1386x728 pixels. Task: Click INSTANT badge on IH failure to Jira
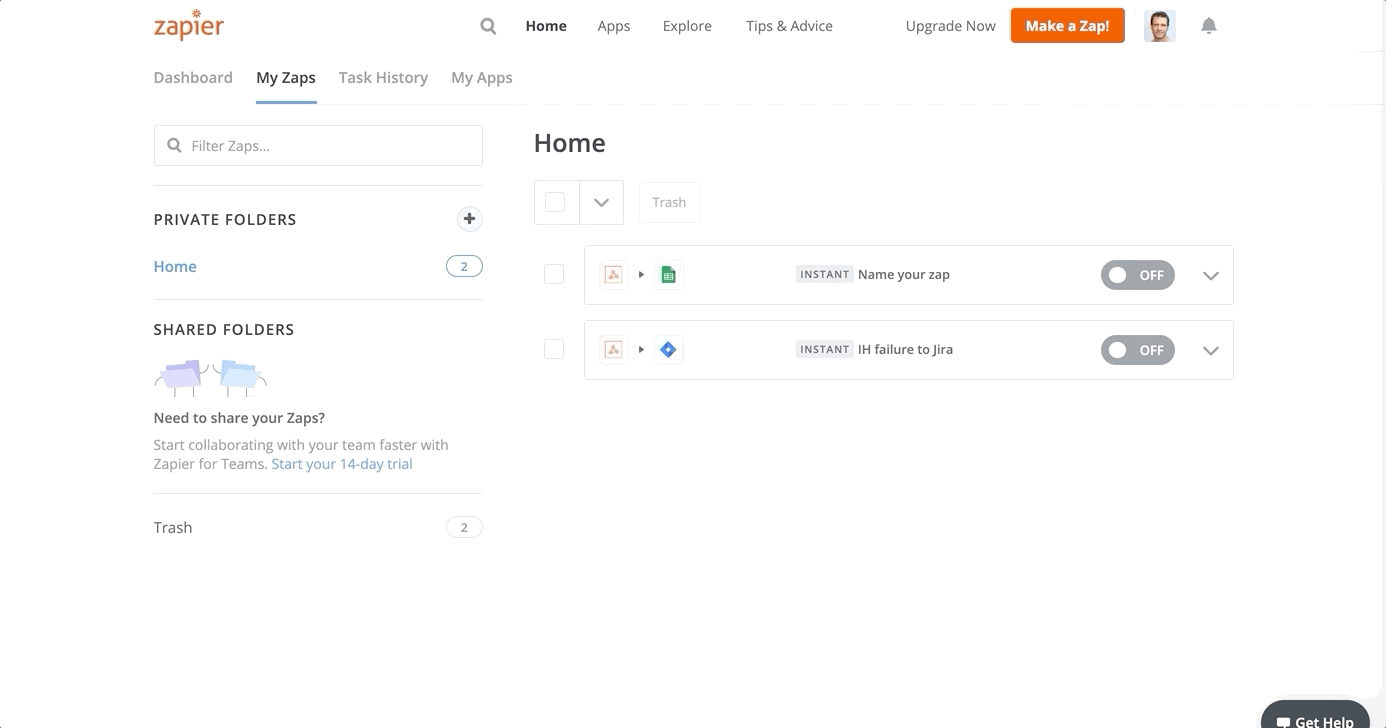825,349
